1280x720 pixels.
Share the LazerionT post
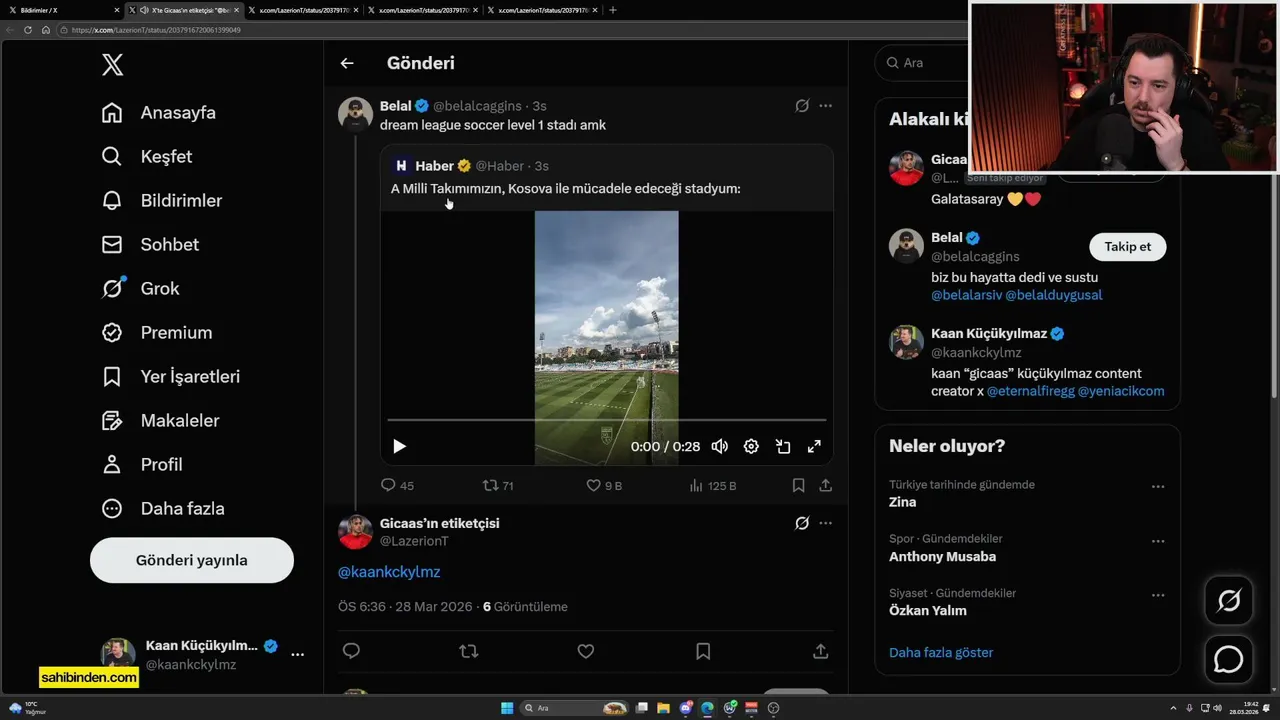click(821, 651)
